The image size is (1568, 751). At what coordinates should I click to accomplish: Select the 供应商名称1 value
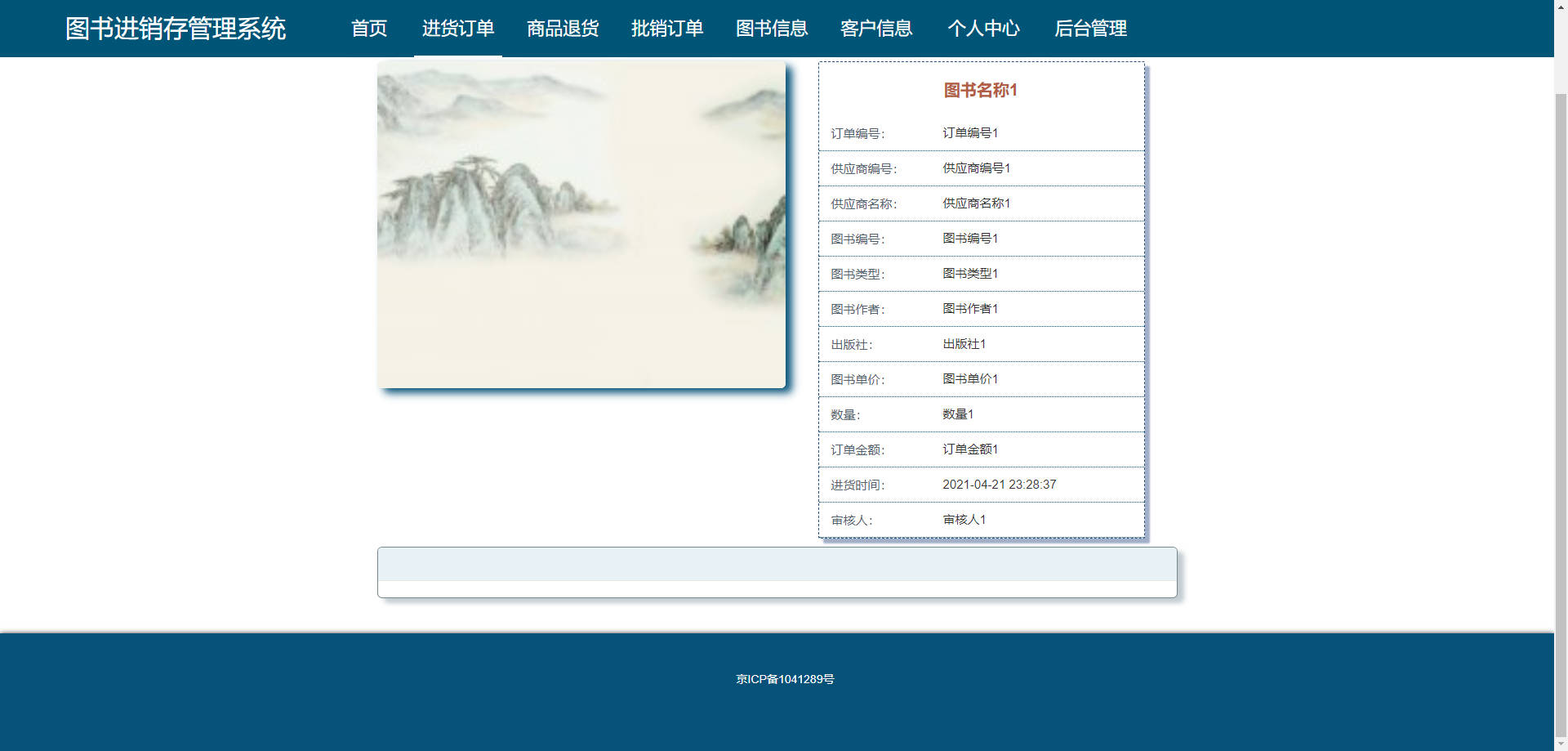(x=977, y=203)
